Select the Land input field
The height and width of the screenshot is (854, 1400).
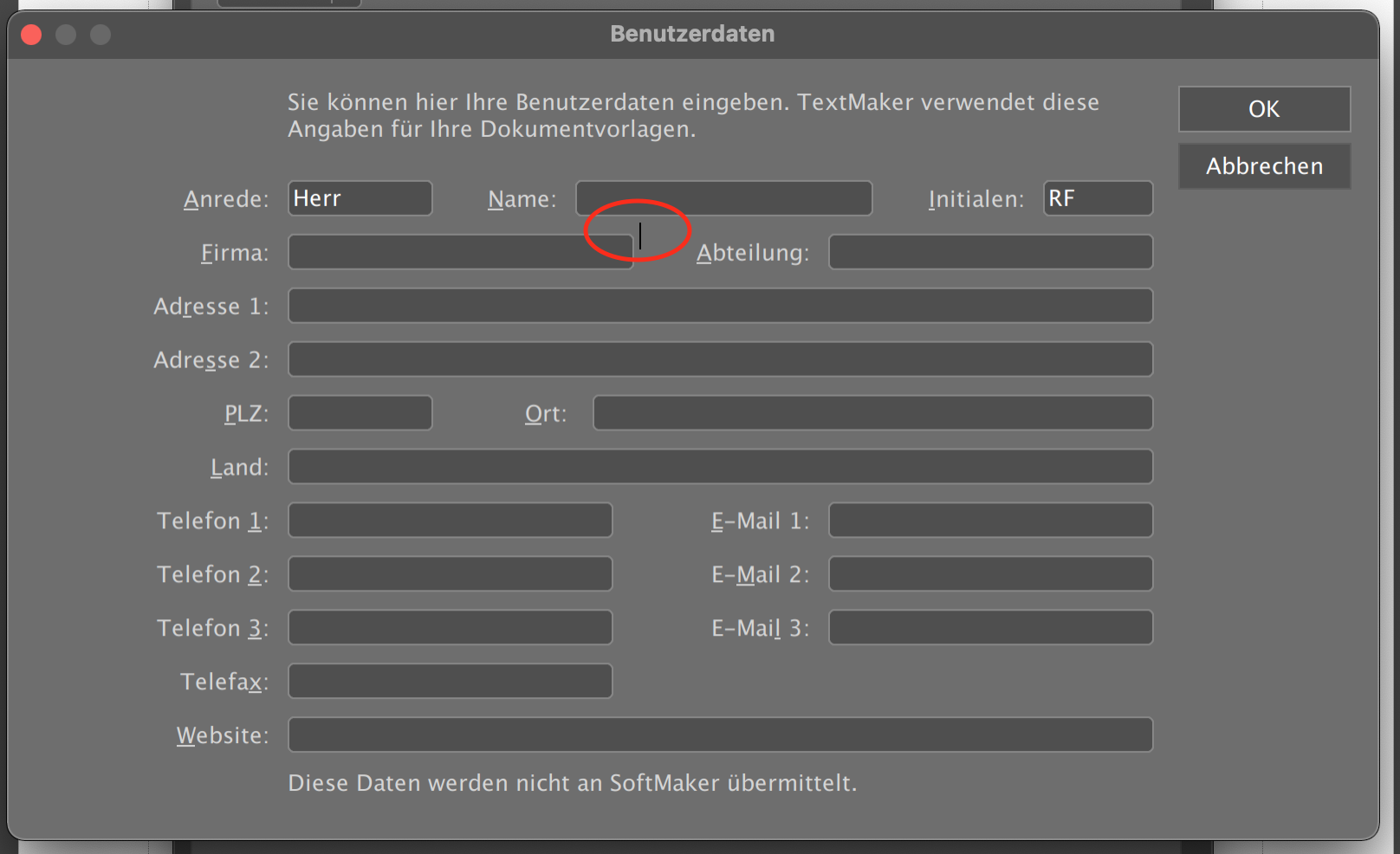pyautogui.click(x=721, y=467)
